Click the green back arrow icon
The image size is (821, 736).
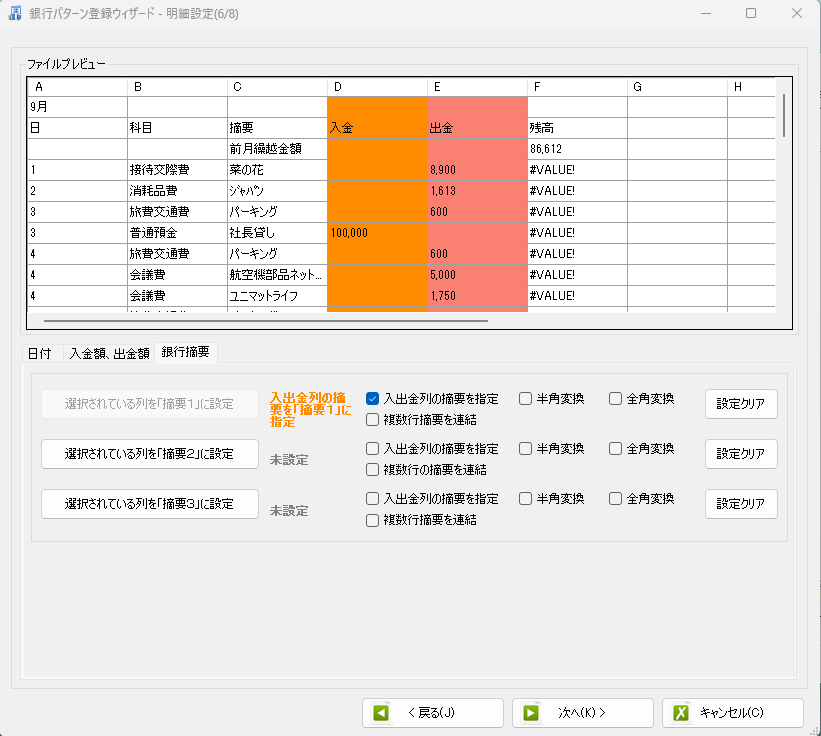pyautogui.click(x=381, y=713)
